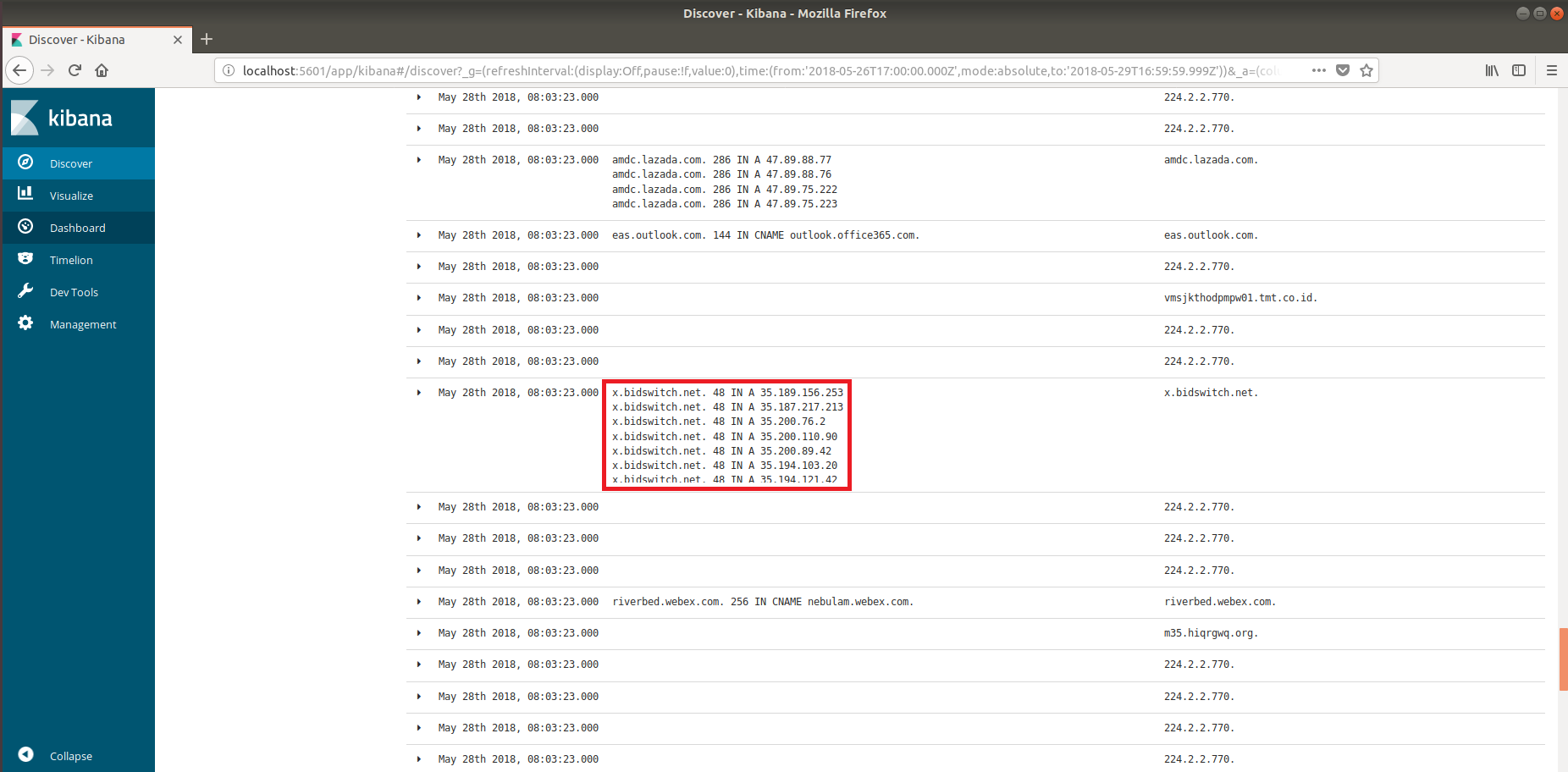Click the vmsjkthodpmpw01.tmt.co.id. query value
The width and height of the screenshot is (1568, 772).
(1240, 298)
